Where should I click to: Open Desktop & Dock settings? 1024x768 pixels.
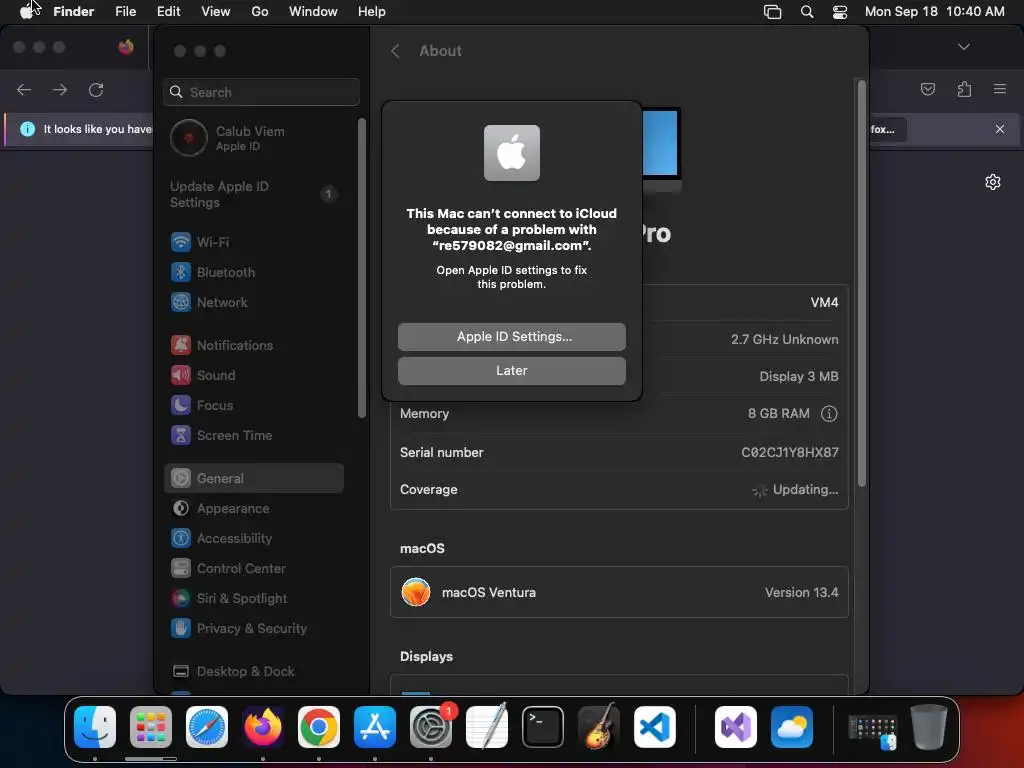pos(253,671)
